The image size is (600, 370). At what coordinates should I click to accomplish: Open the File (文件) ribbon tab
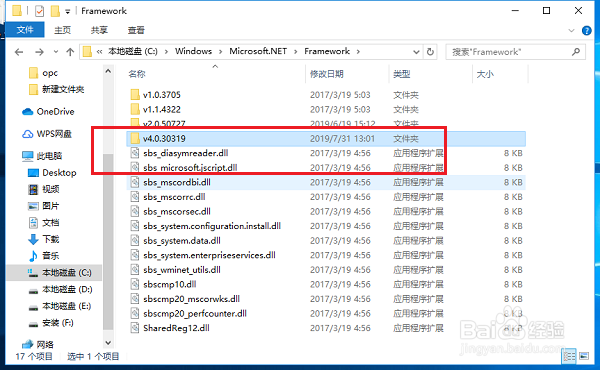pos(25,30)
